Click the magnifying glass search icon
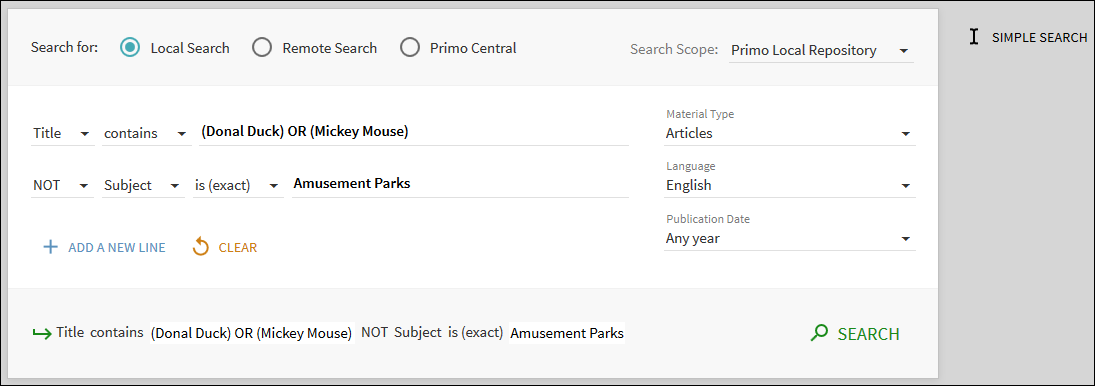The image size is (1095, 386). pyautogui.click(x=818, y=333)
